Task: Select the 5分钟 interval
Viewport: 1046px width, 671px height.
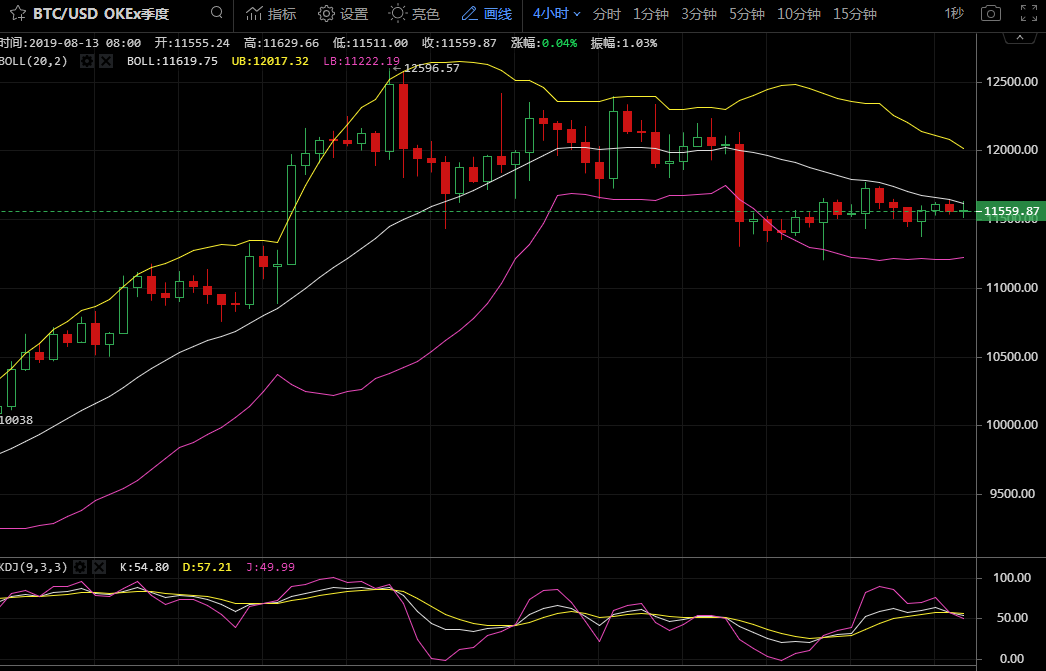Action: 746,13
